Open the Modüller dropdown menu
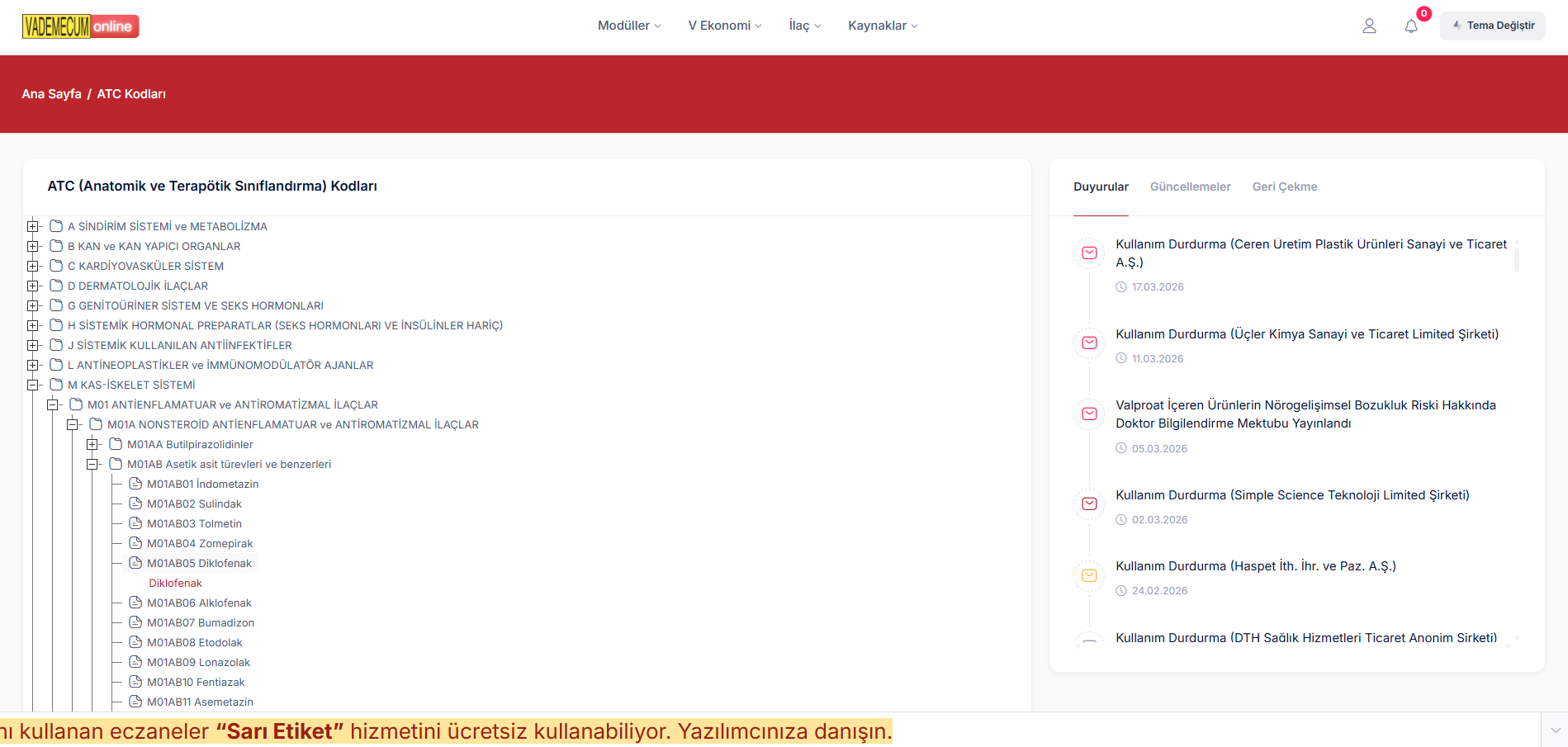 [x=628, y=26]
